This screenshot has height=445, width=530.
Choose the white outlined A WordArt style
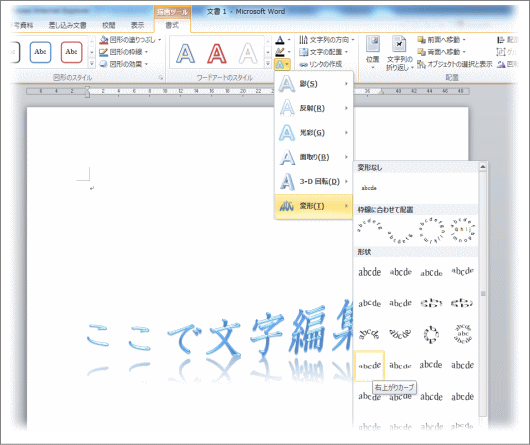click(248, 53)
